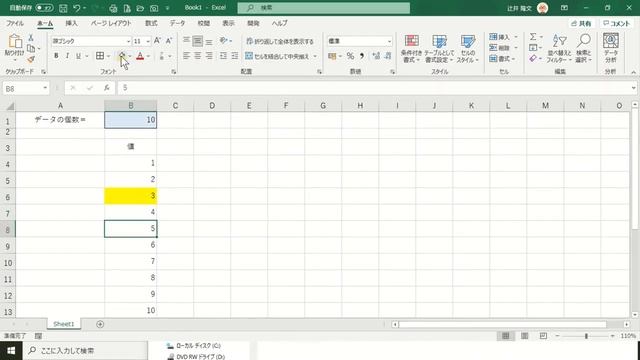
Task: Open the font size dropdown
Action: pos(148,41)
